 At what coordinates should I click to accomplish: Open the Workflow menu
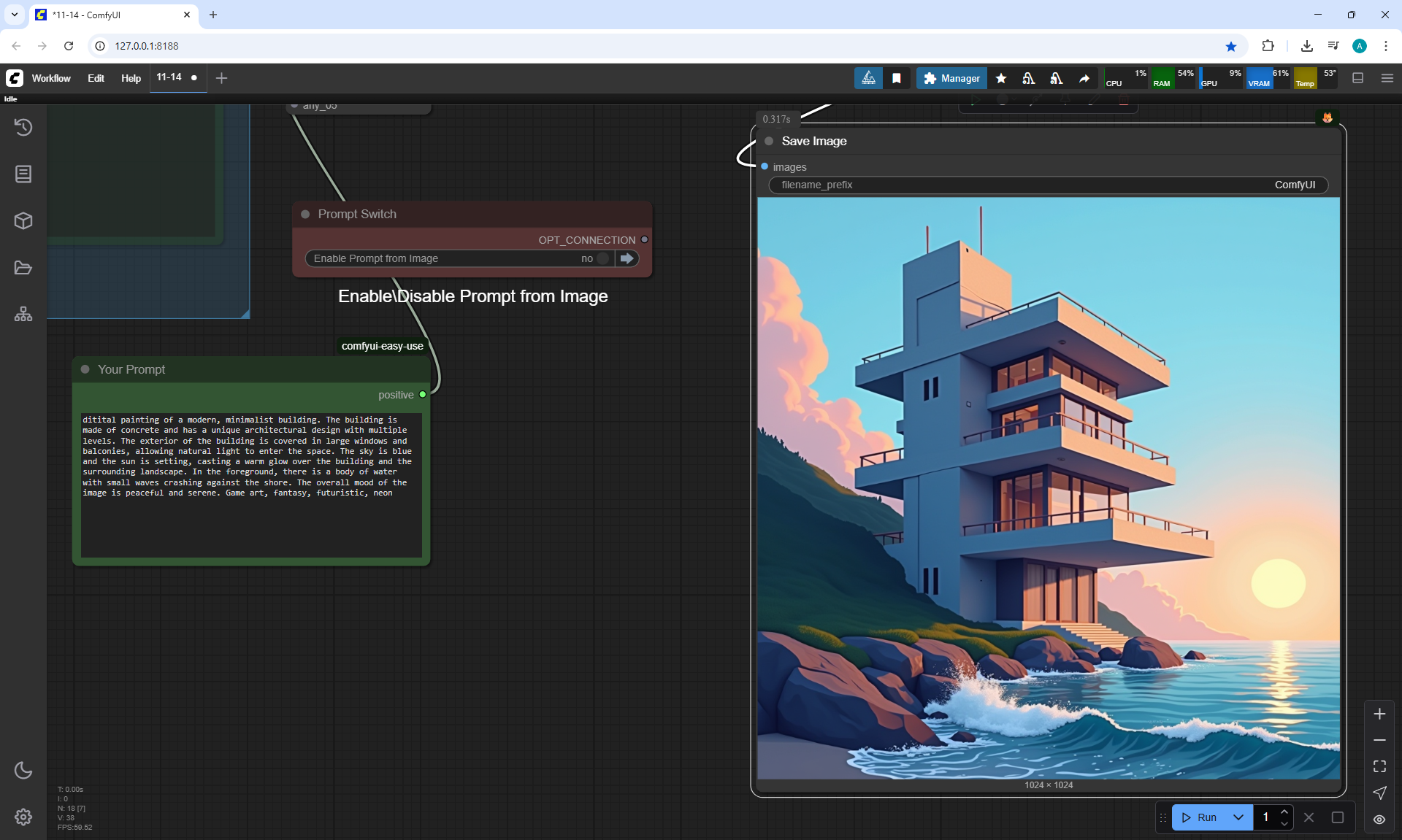point(51,78)
